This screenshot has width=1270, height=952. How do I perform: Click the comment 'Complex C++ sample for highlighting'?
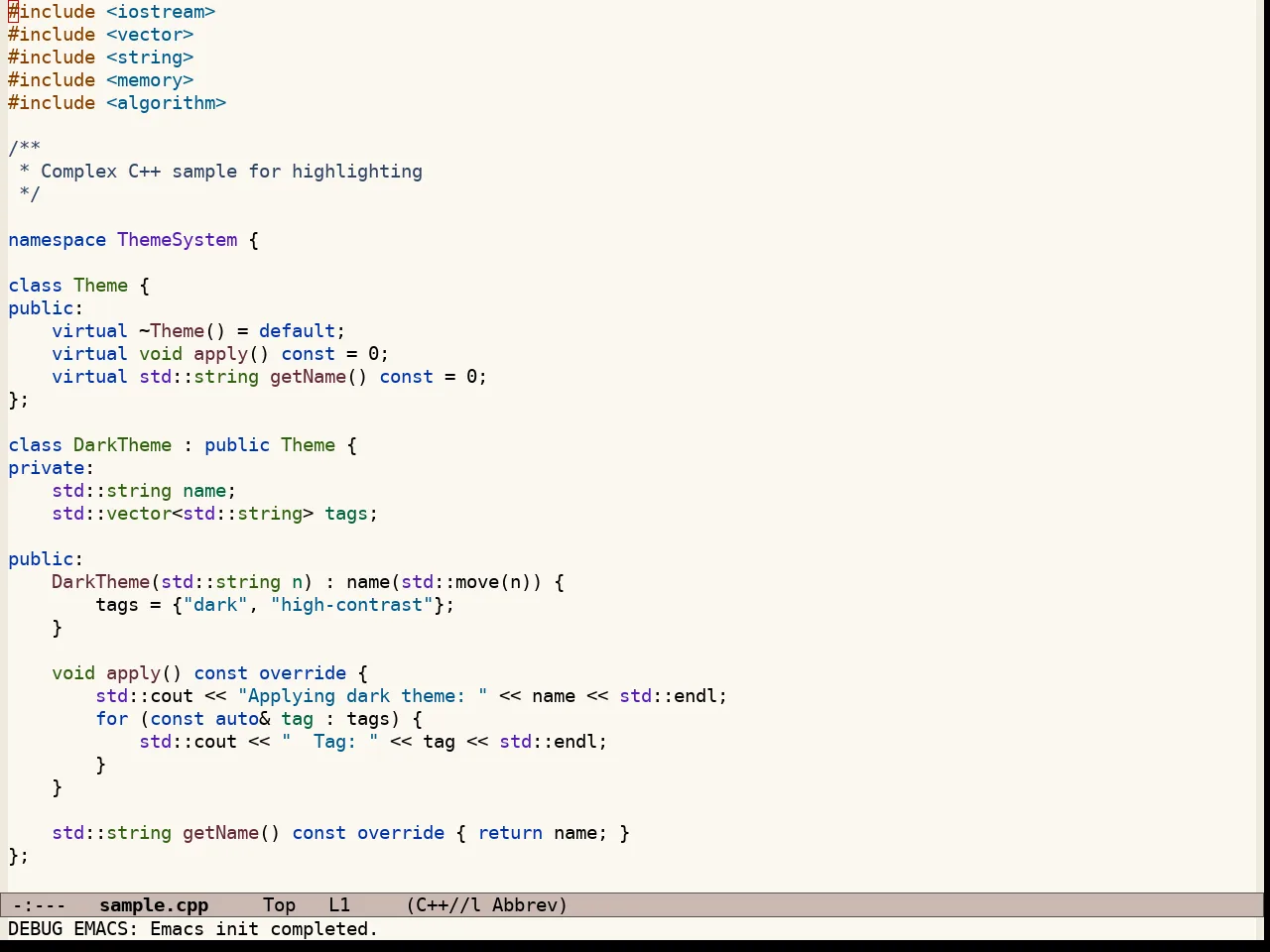(x=231, y=172)
